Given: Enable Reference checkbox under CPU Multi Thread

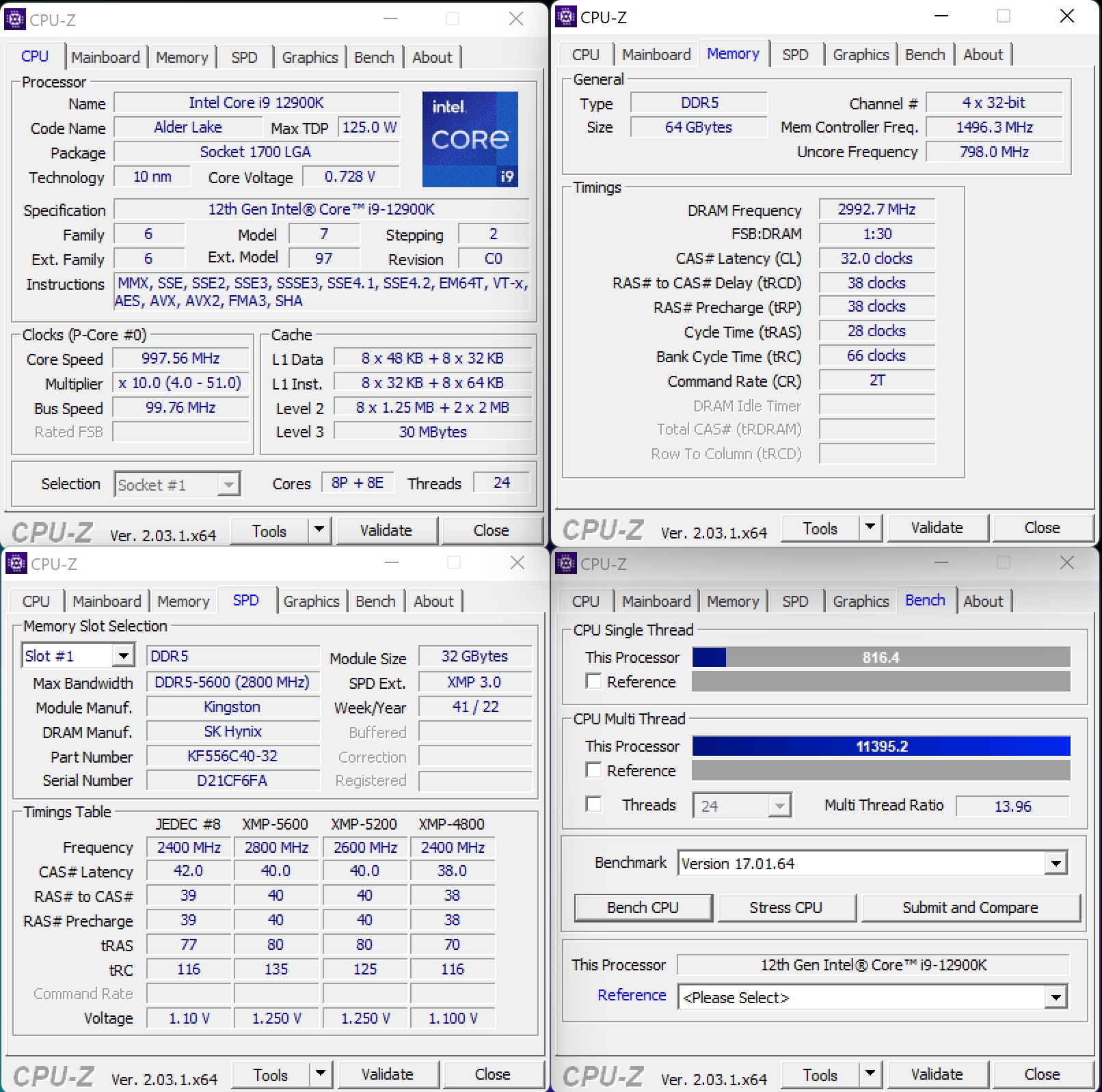Looking at the screenshot, I should (594, 770).
